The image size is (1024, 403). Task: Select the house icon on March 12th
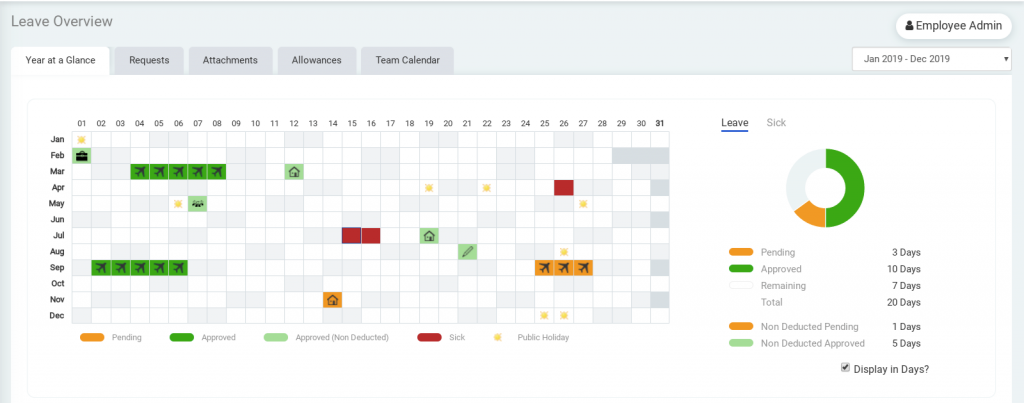point(294,172)
